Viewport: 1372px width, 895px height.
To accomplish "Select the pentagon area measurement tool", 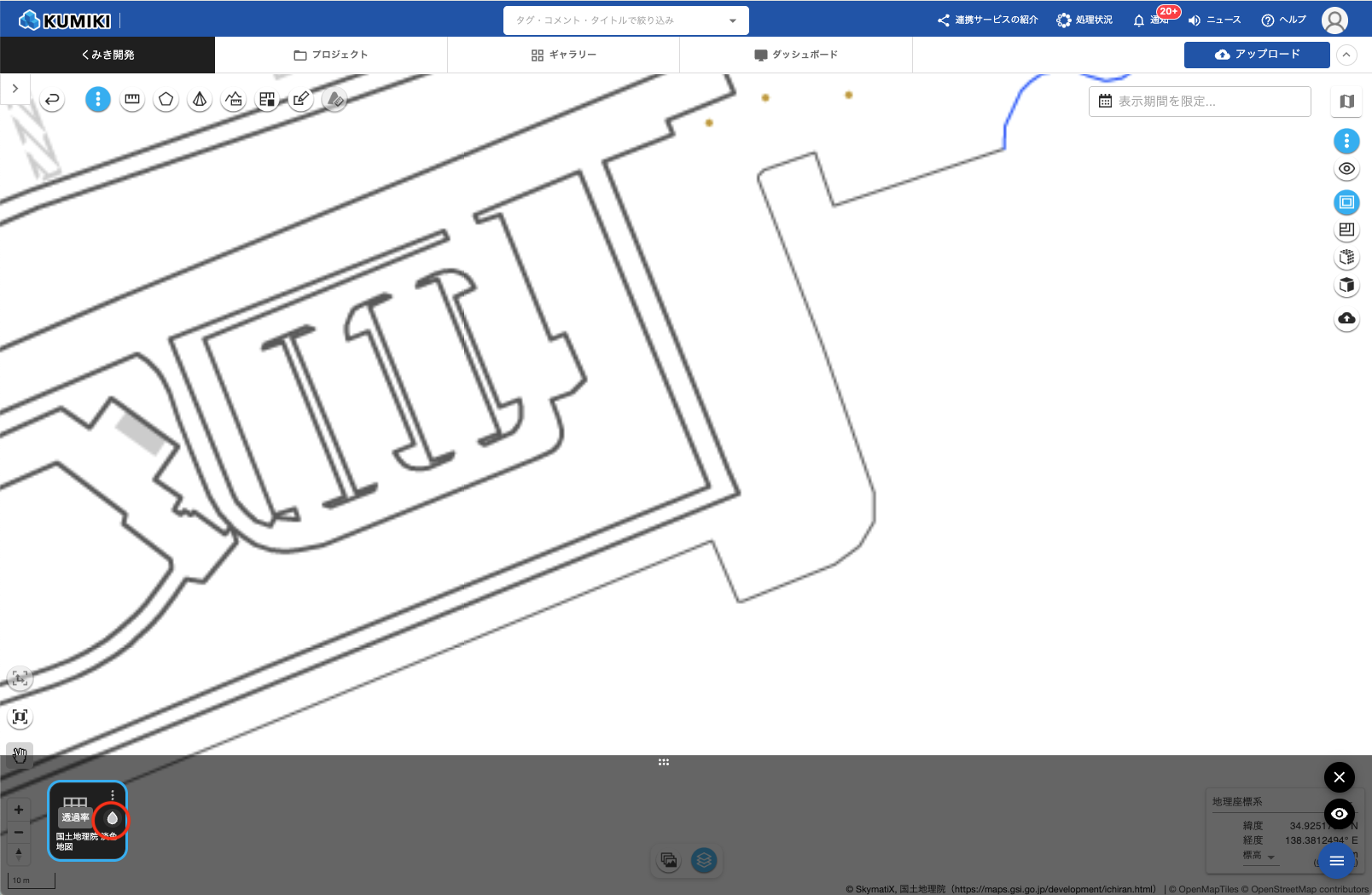I will point(166,100).
